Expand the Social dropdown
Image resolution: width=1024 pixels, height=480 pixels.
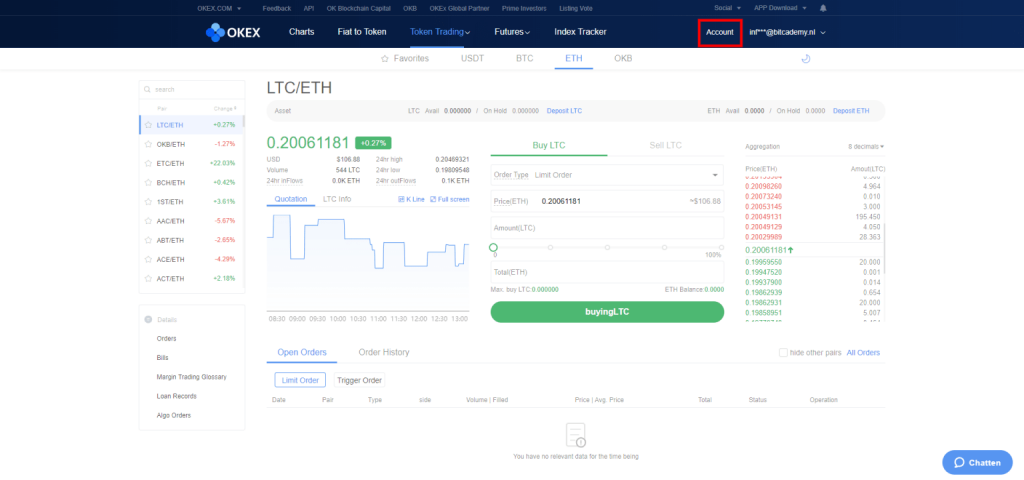728,8
